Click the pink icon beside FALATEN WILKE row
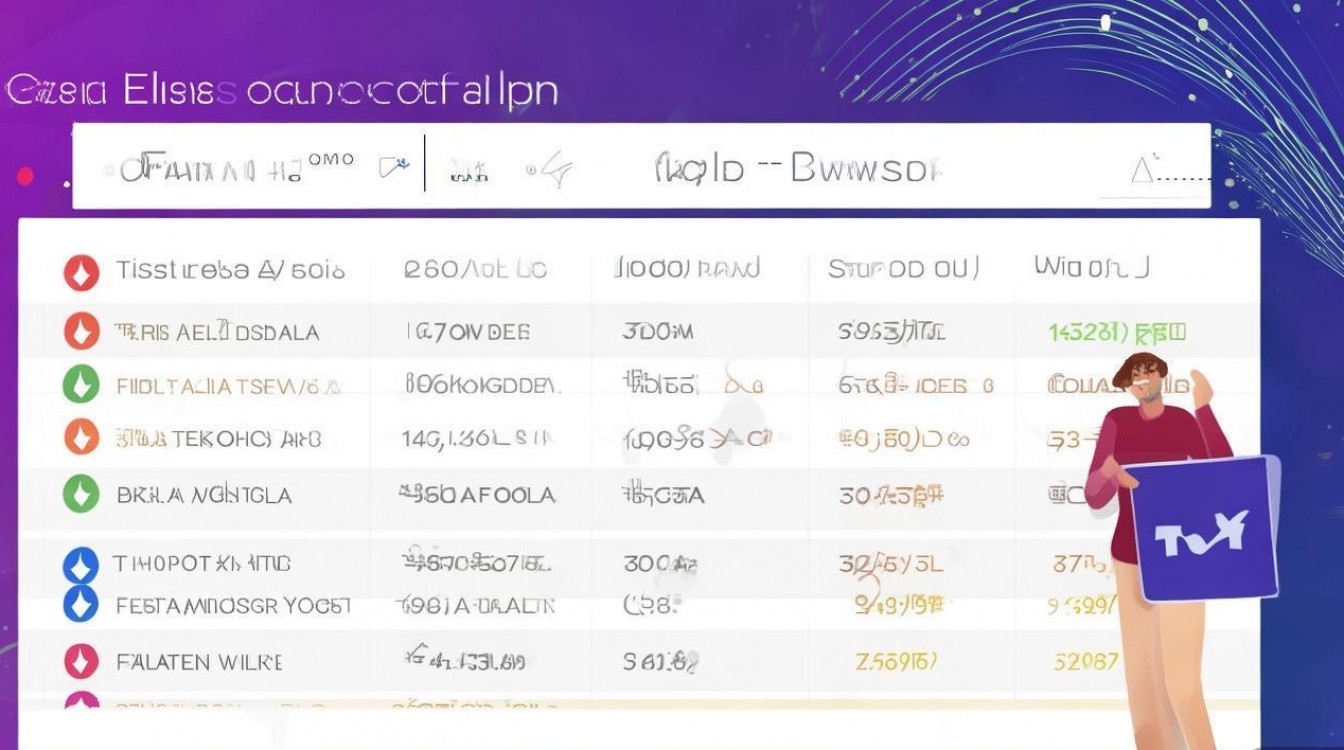Screen dimensions: 1344x750 tap(81, 662)
